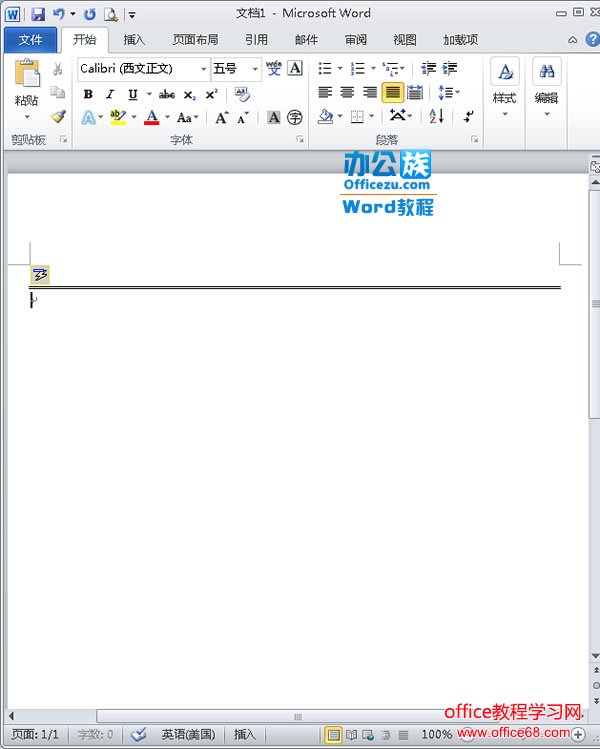600x749 pixels.
Task: Toggle Strikethrough formatting
Action: coord(167,95)
